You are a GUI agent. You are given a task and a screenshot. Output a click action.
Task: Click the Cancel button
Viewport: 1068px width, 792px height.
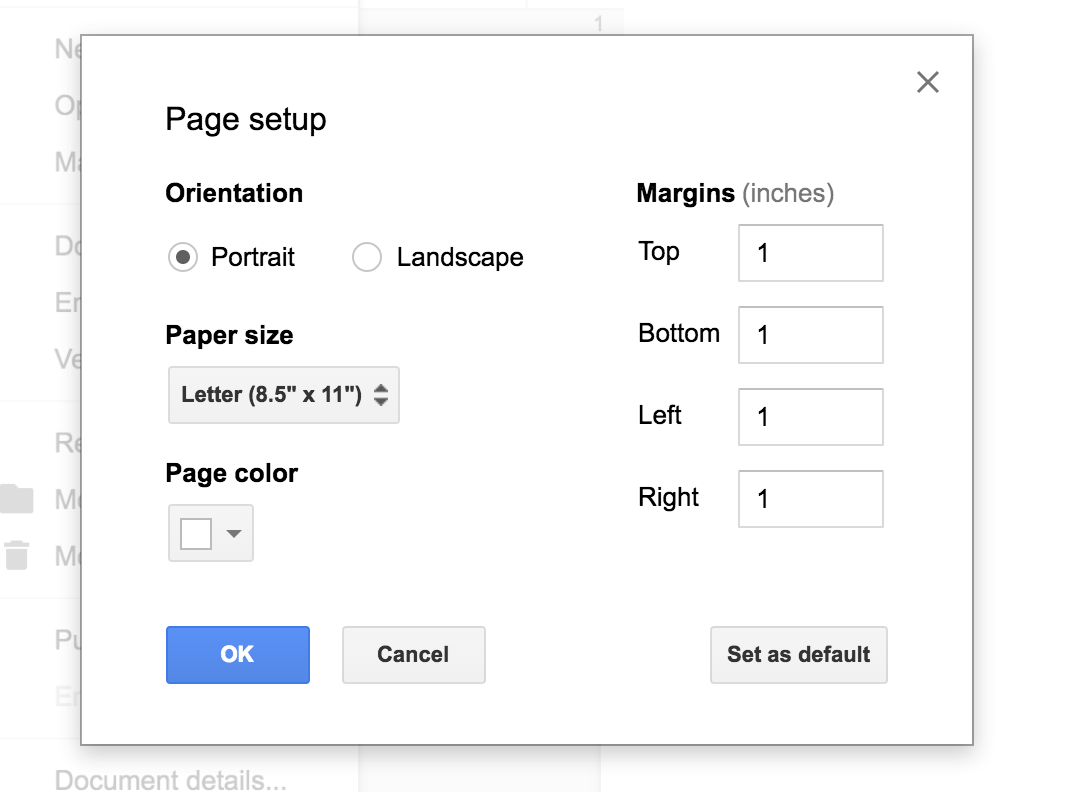[x=413, y=655]
